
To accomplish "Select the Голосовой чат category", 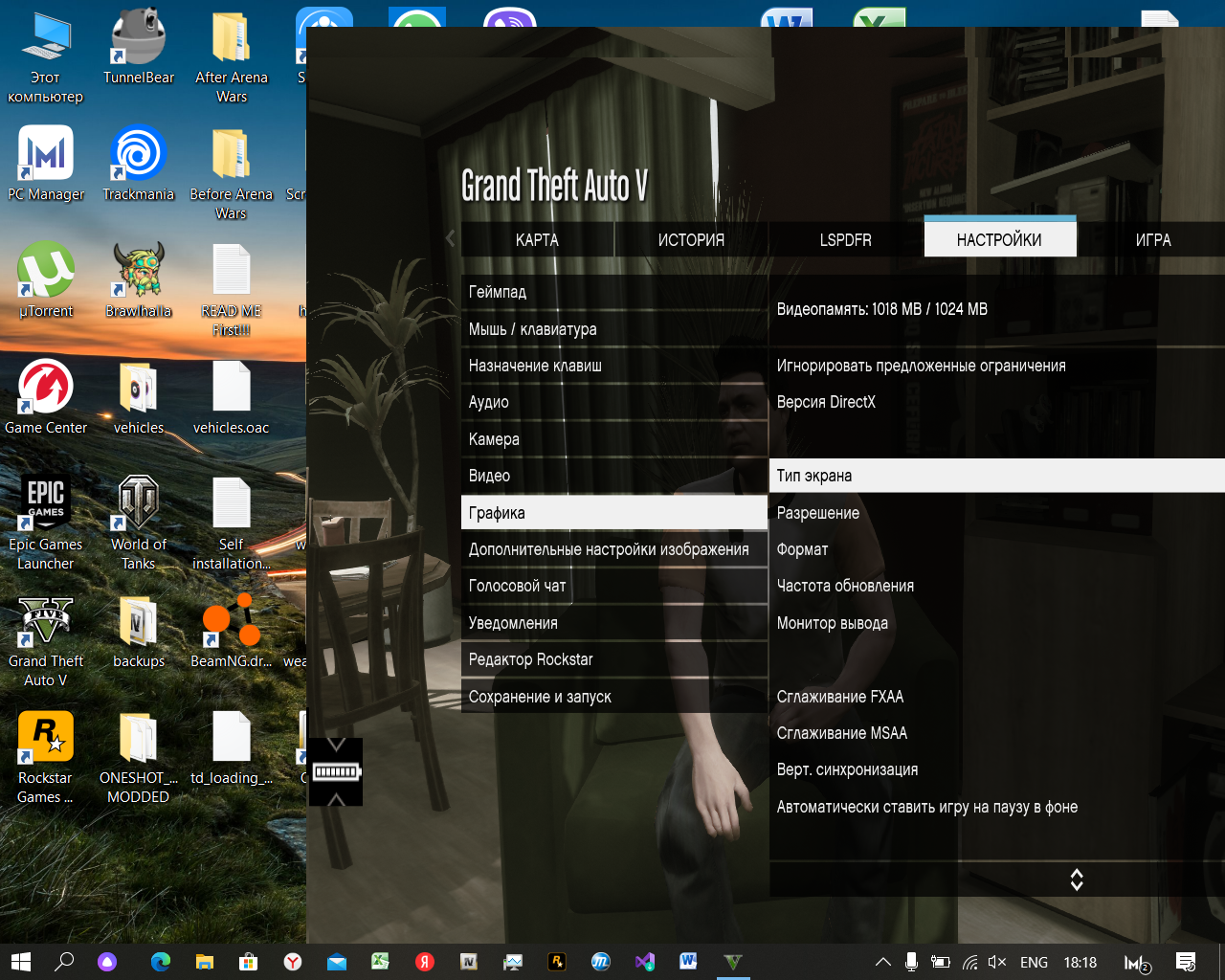I will point(614,586).
